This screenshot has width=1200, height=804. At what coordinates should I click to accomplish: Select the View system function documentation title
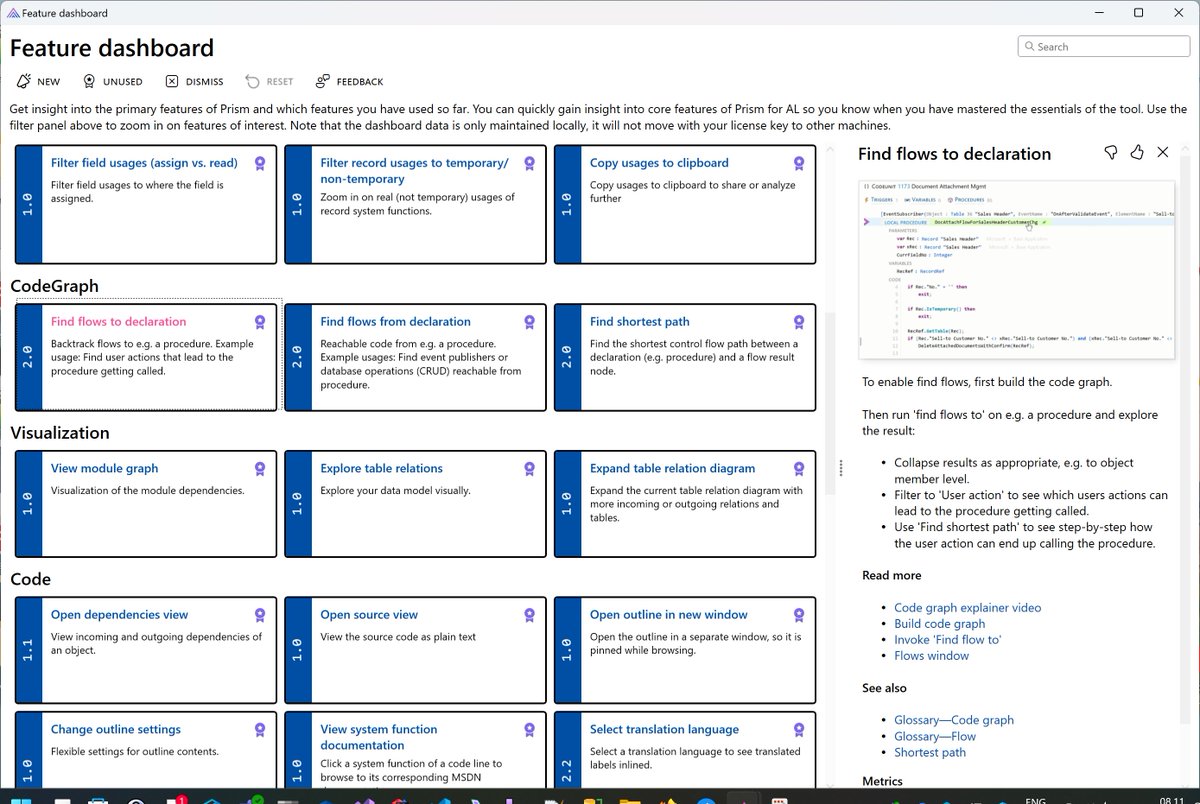379,738
